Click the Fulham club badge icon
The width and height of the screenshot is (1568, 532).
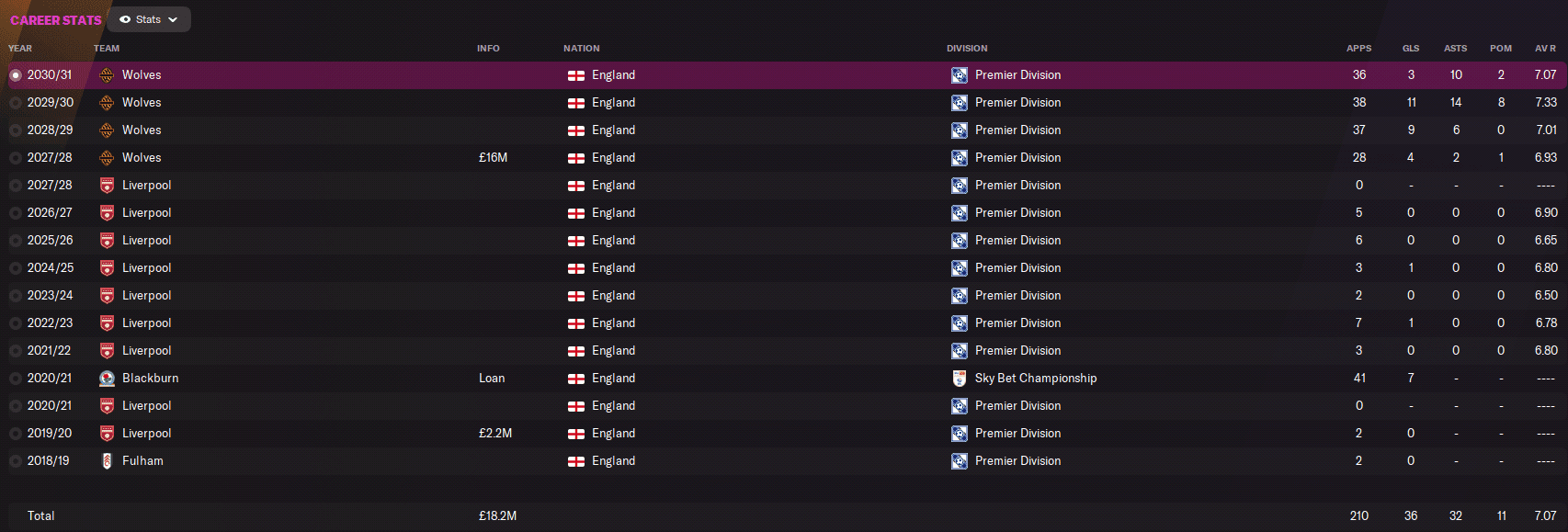(x=107, y=461)
